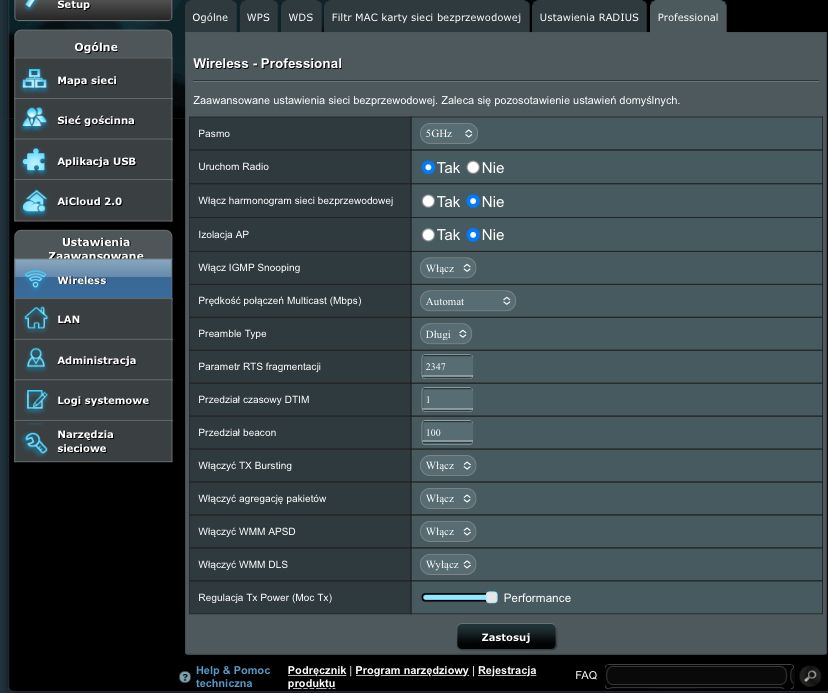Expand the Preamble Type dropdown
The height and width of the screenshot is (693, 828).
pos(446,334)
